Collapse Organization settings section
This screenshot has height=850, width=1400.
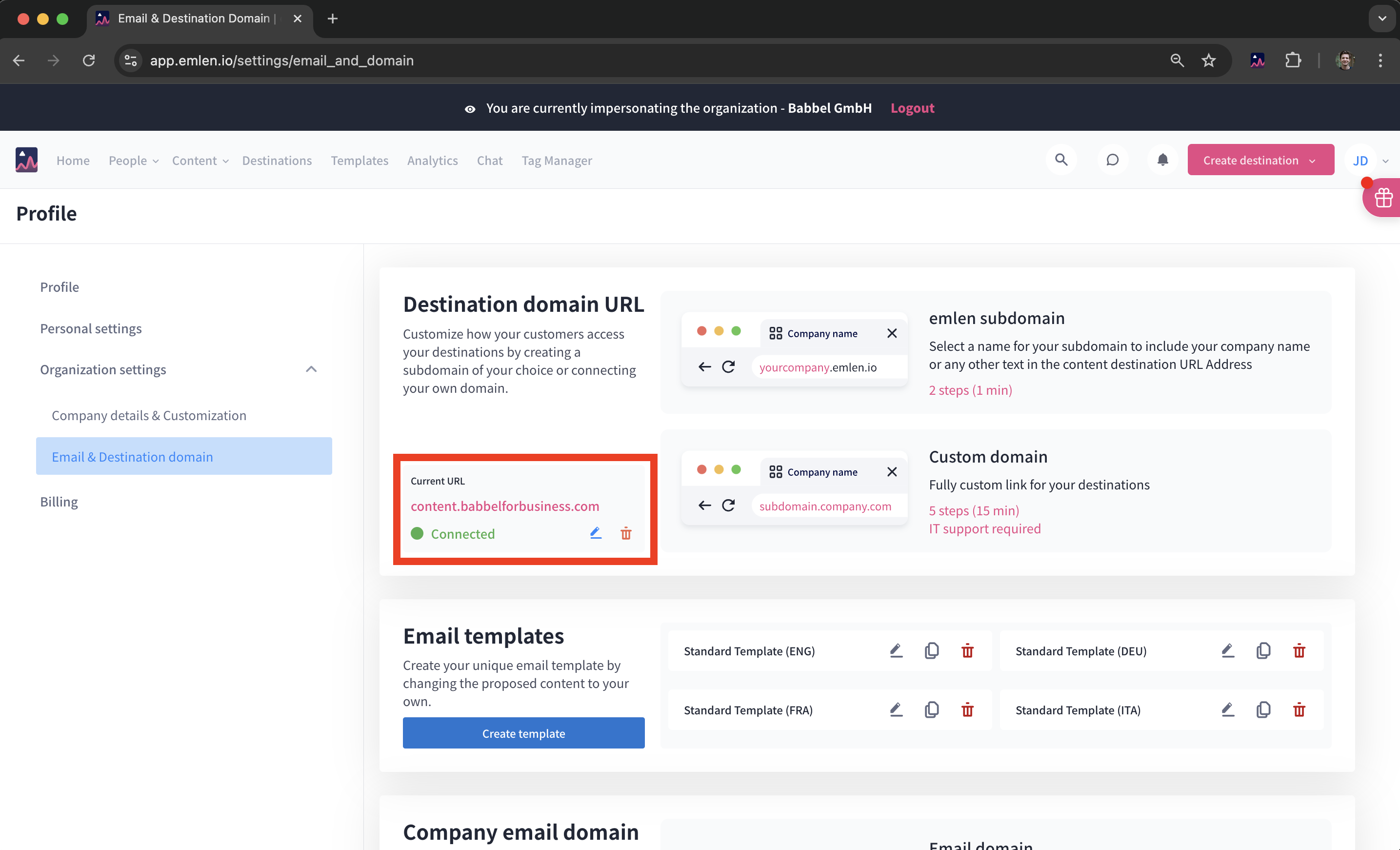point(311,369)
